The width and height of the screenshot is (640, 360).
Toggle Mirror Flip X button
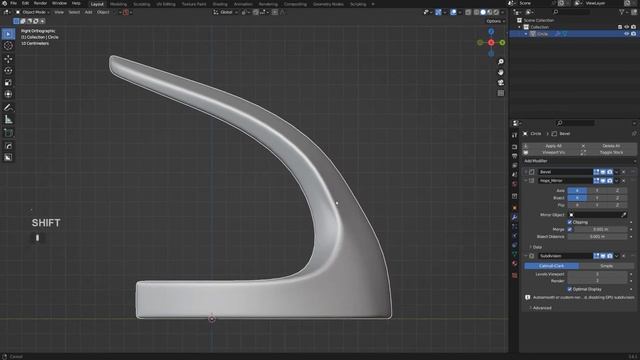point(577,205)
